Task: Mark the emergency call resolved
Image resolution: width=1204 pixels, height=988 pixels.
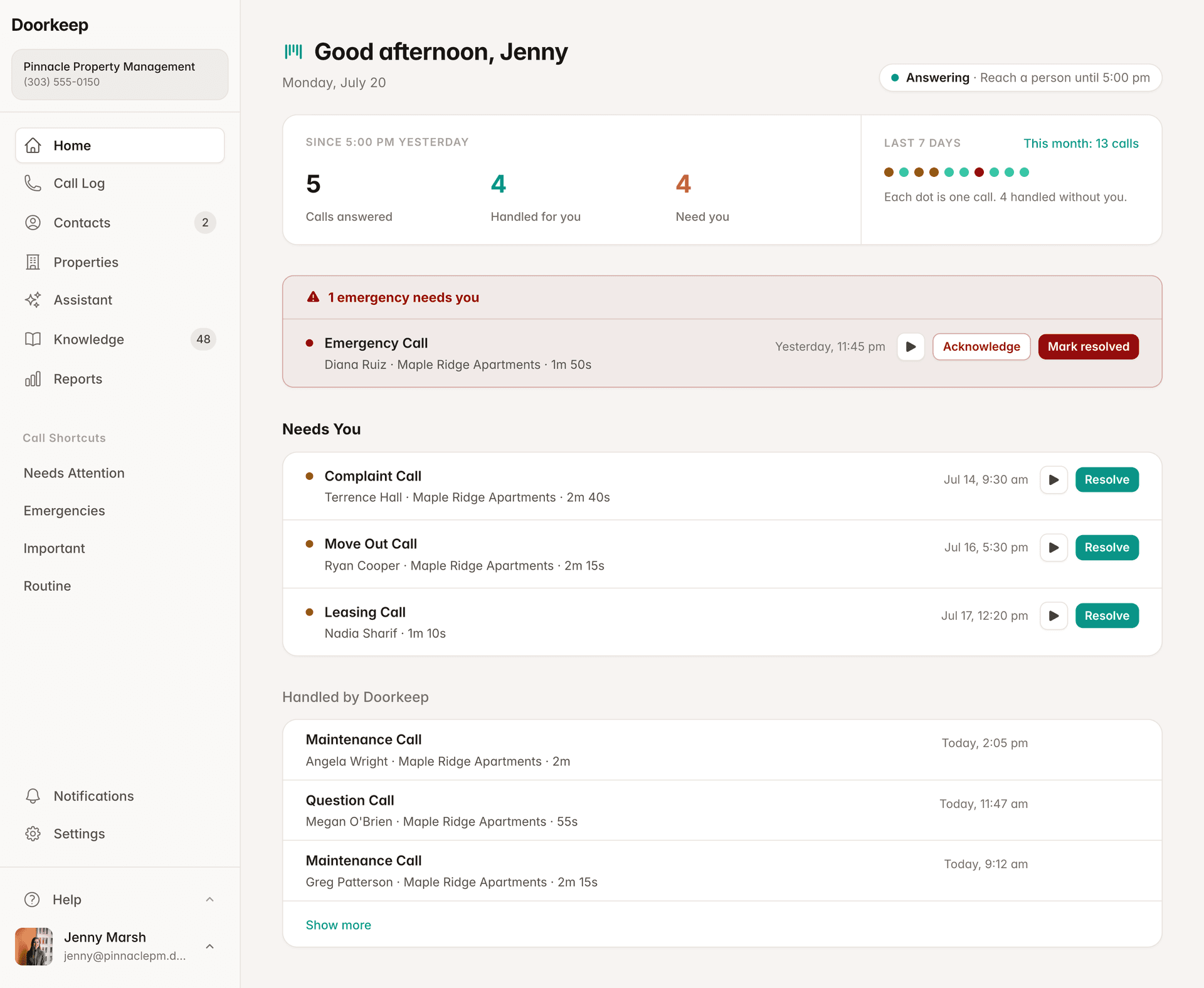Action: (1089, 347)
